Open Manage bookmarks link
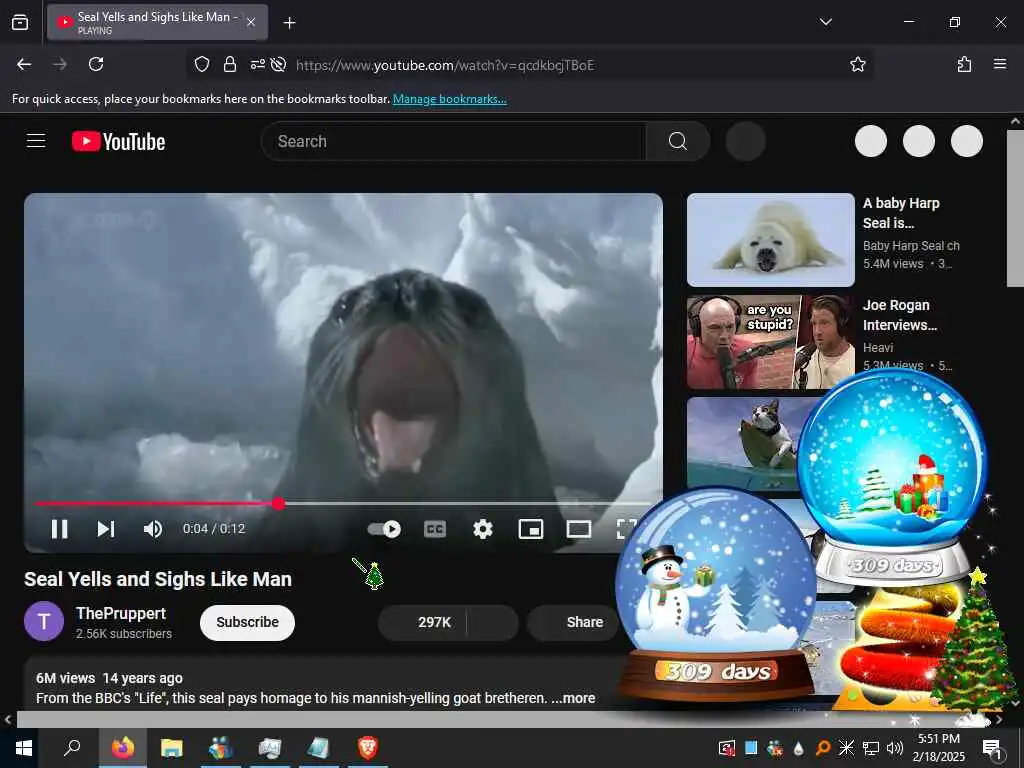The width and height of the screenshot is (1024, 768). click(x=449, y=99)
